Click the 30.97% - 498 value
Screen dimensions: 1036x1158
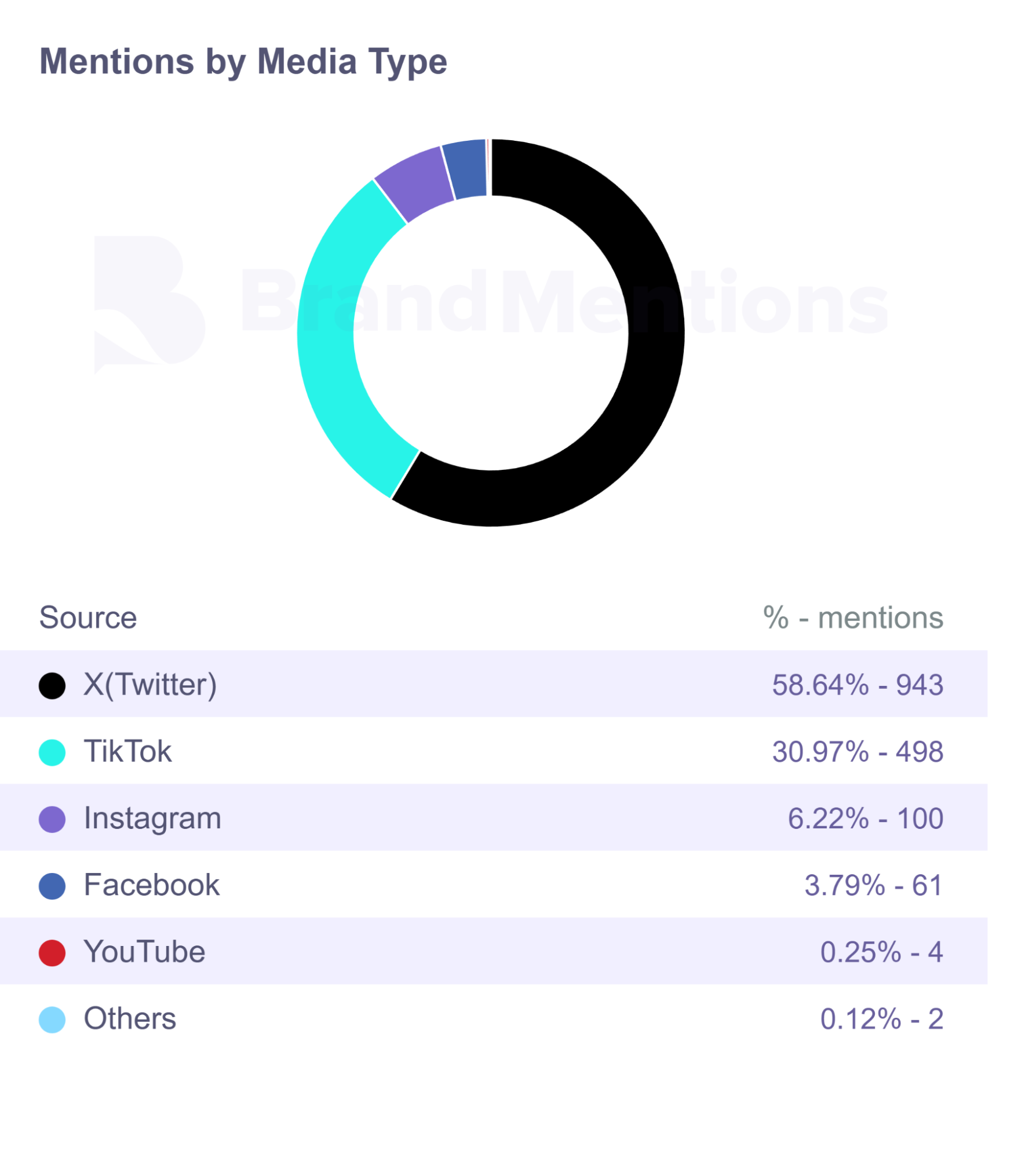click(x=858, y=751)
